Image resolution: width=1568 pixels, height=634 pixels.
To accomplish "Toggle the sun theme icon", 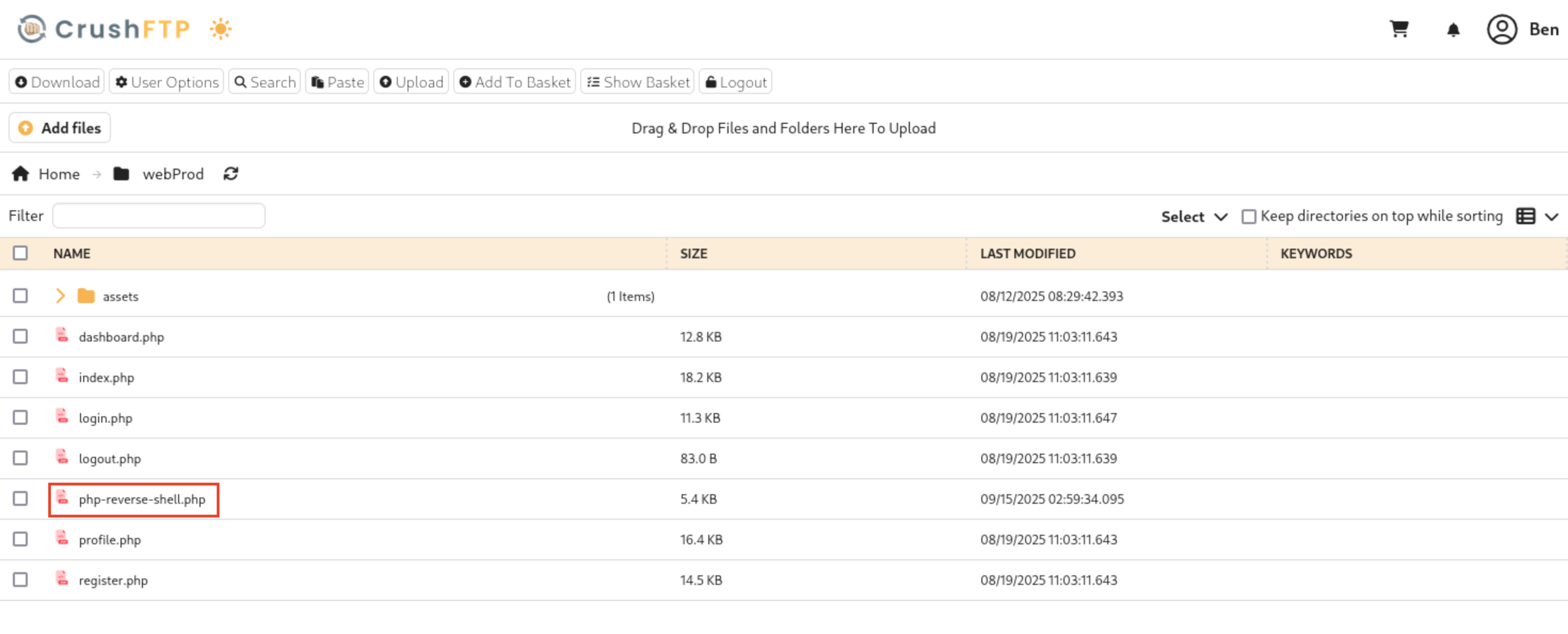I will [220, 29].
